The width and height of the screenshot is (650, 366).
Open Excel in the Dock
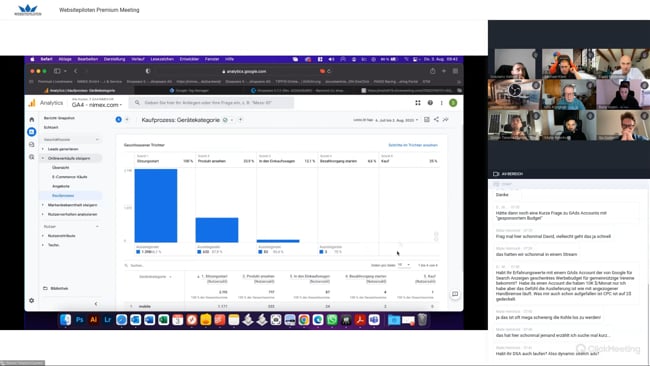(x=164, y=320)
